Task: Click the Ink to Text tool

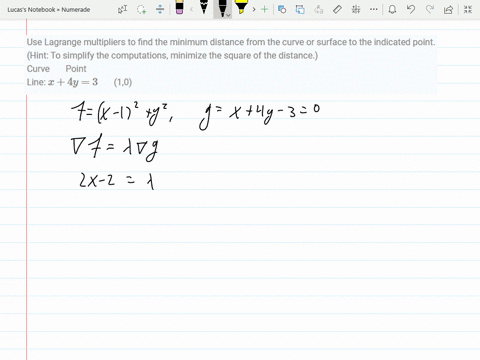Action: (x=319, y=9)
